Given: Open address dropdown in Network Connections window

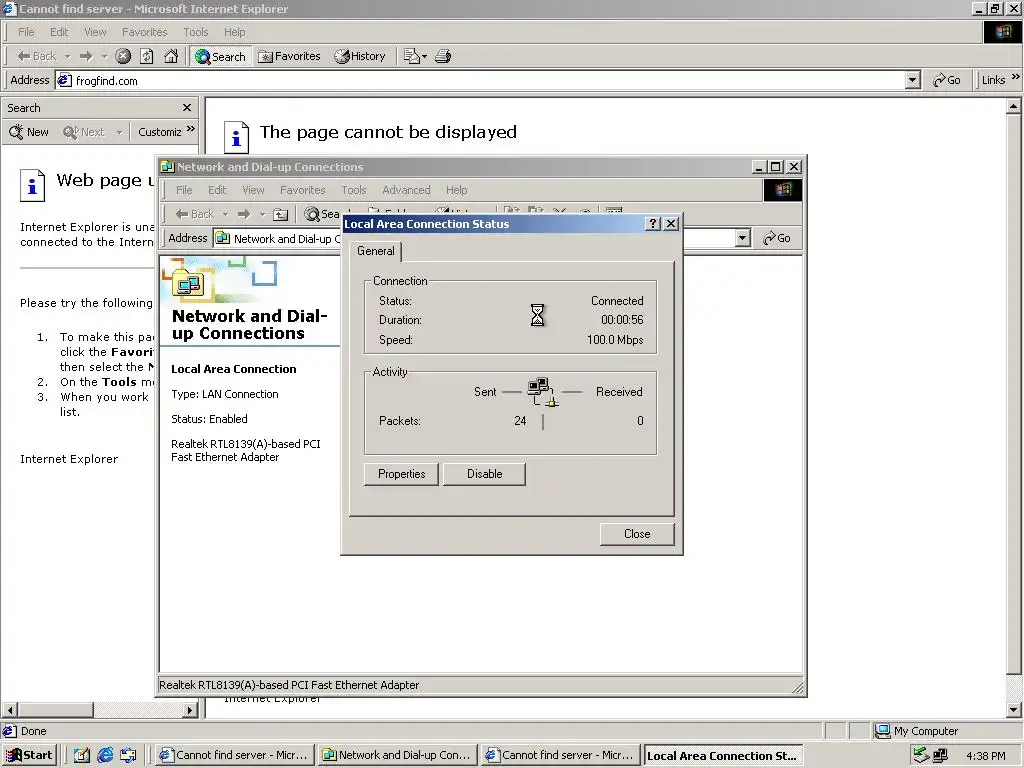Looking at the screenshot, I should click(743, 238).
